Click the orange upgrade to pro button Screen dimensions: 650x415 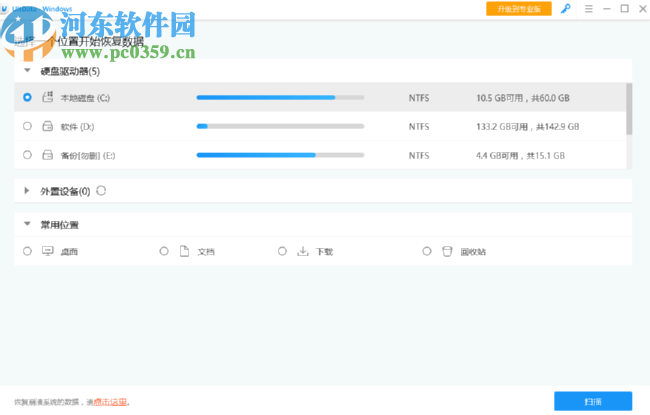pos(519,9)
